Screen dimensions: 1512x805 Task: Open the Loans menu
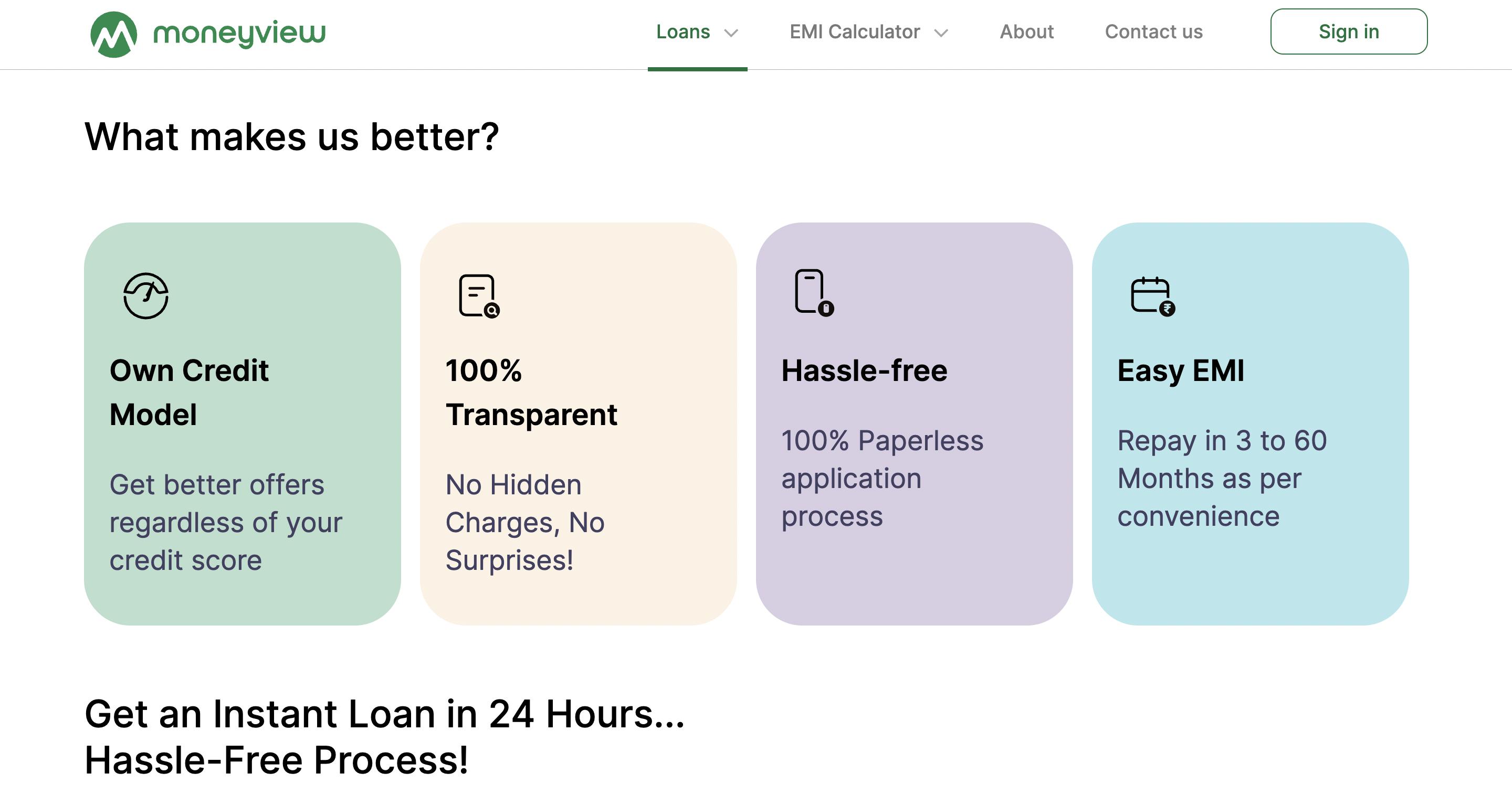pos(683,31)
